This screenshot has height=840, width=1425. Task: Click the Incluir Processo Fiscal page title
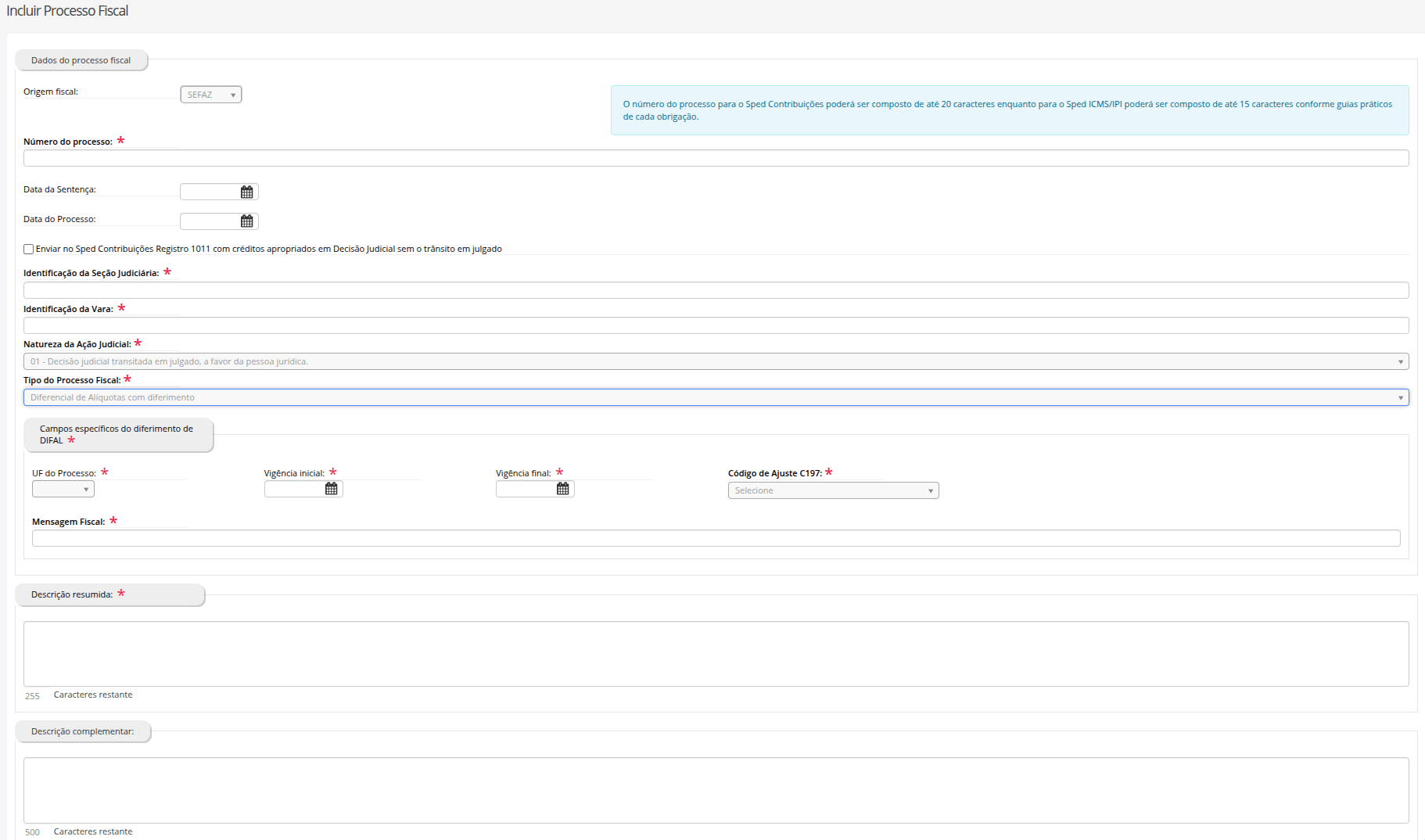(67, 11)
